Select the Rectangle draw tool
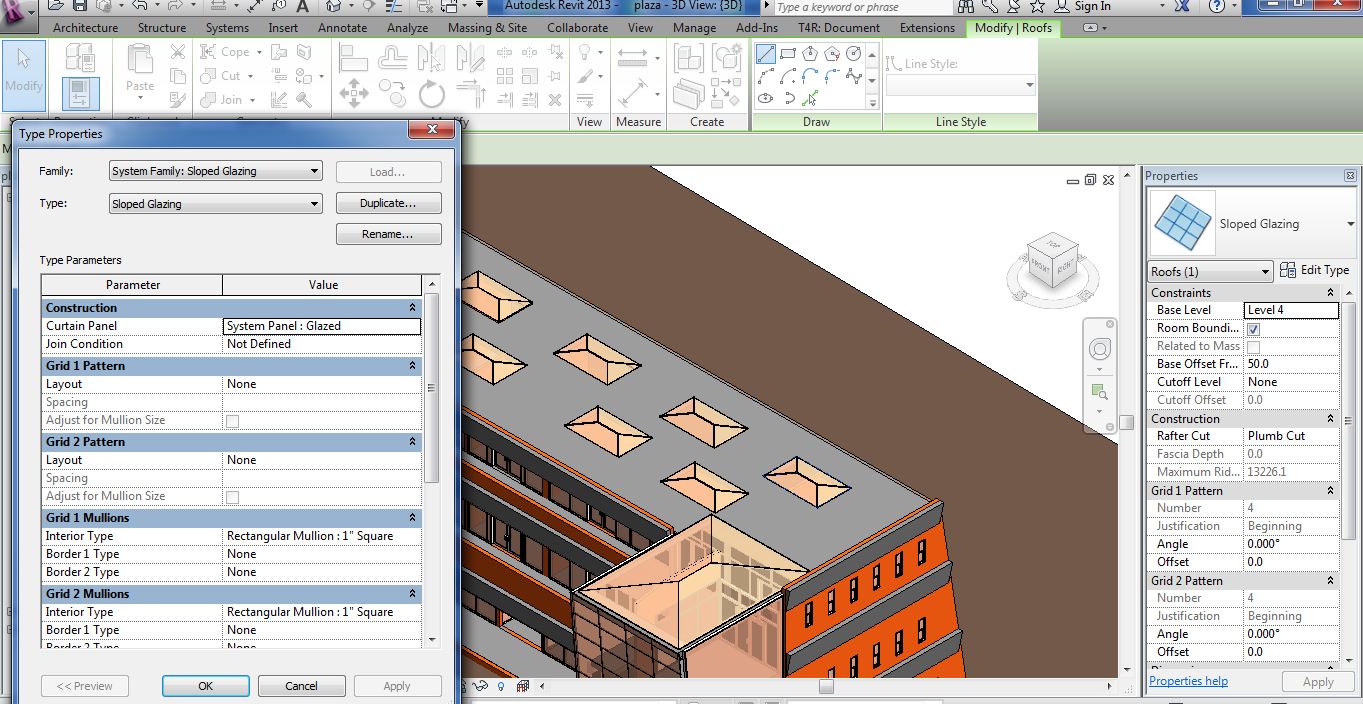Screen dimensions: 1363x704 tap(787, 54)
